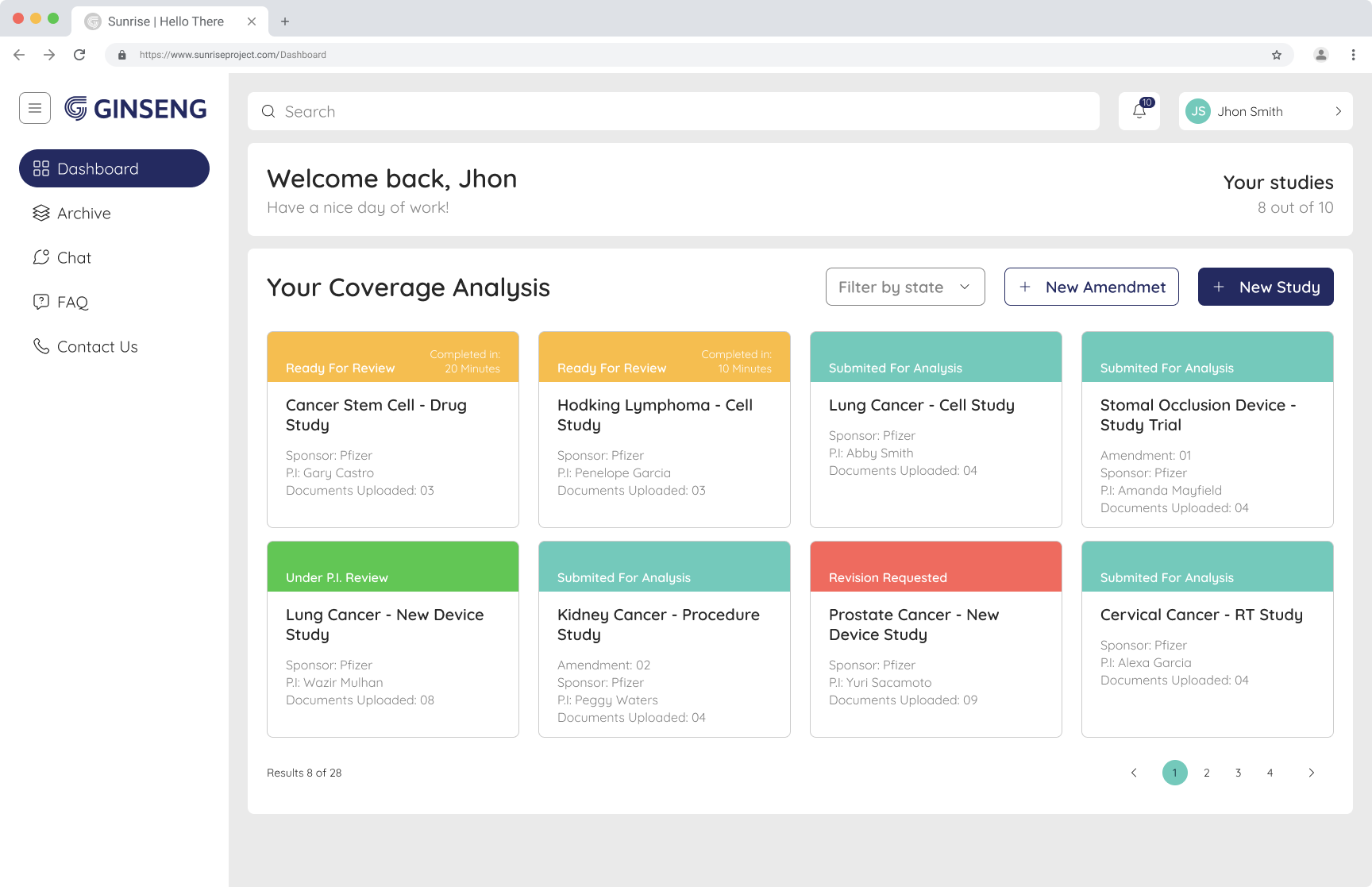1372x887 pixels.
Task: Close the Sunrise browser tab
Action: pos(252,21)
